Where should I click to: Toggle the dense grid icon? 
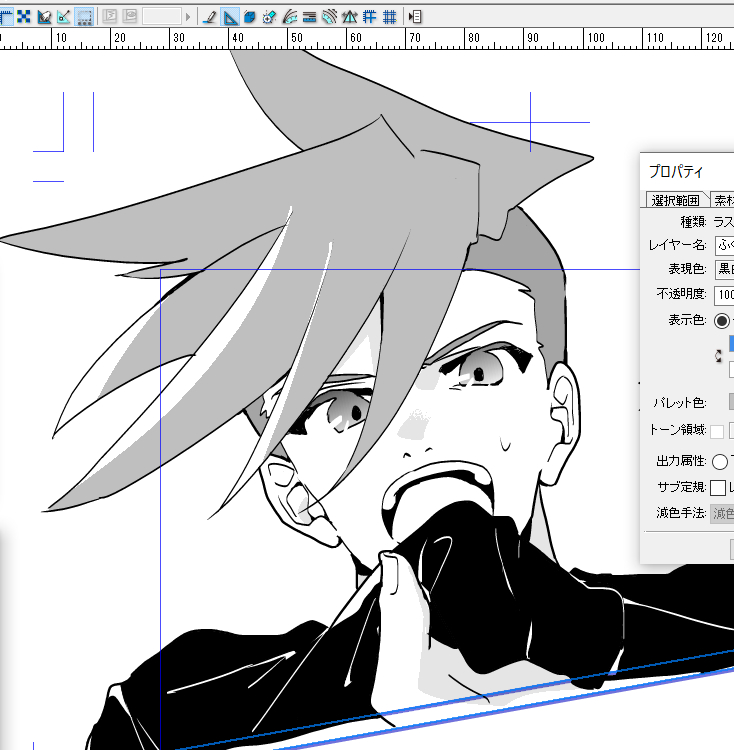pos(390,17)
